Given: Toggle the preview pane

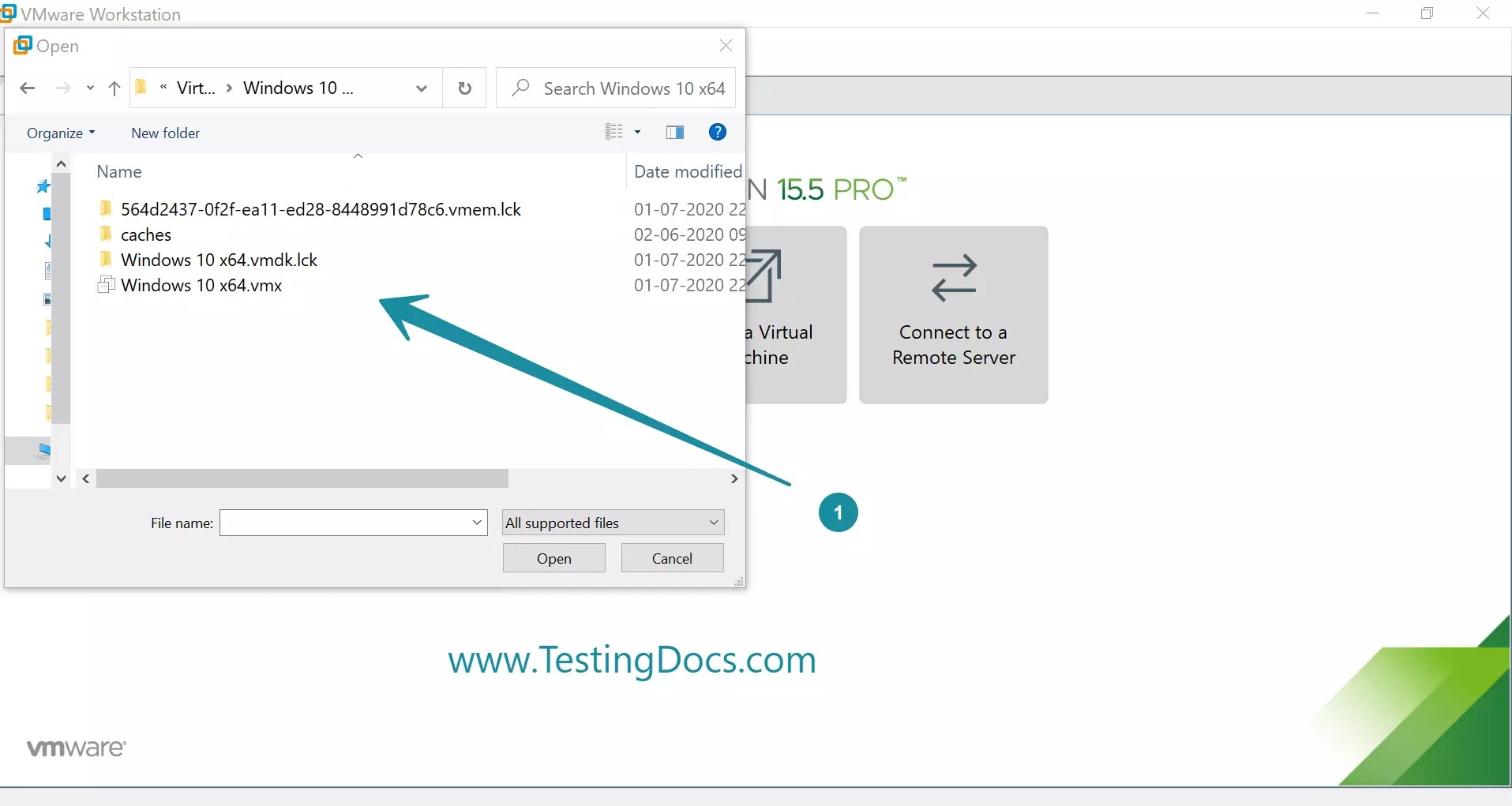Looking at the screenshot, I should point(675,132).
